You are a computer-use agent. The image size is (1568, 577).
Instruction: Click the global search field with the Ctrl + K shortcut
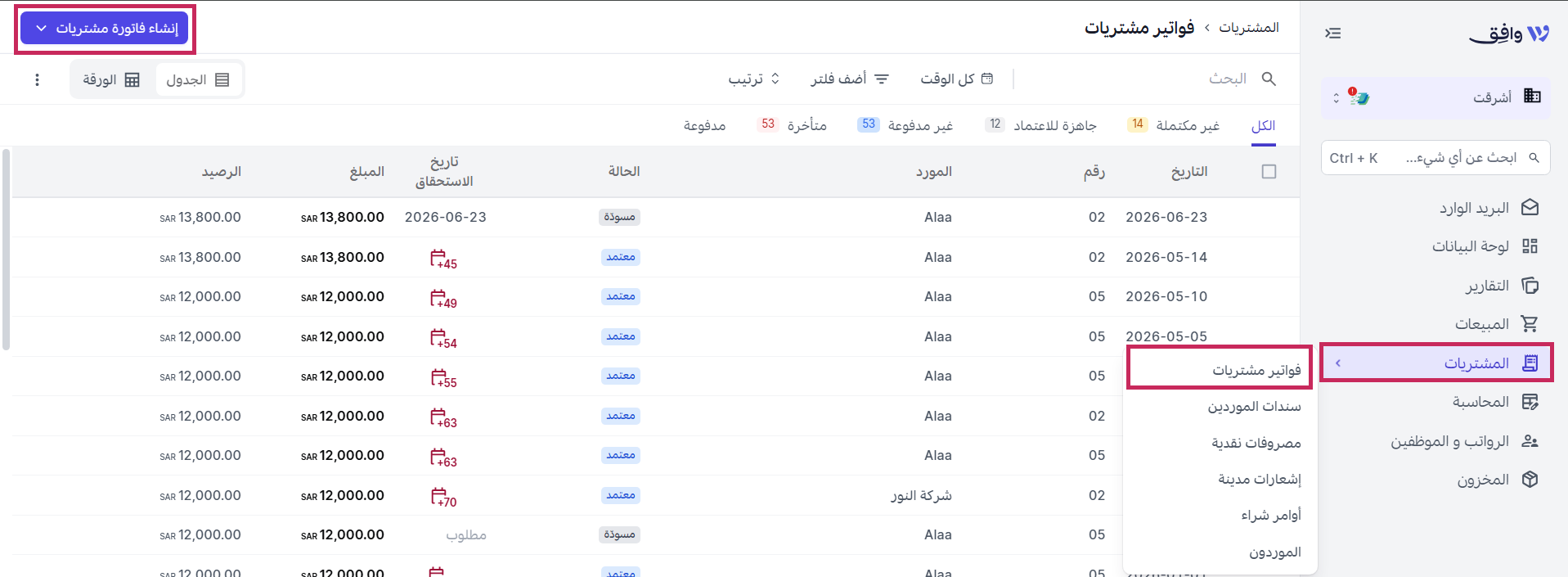(1435, 158)
